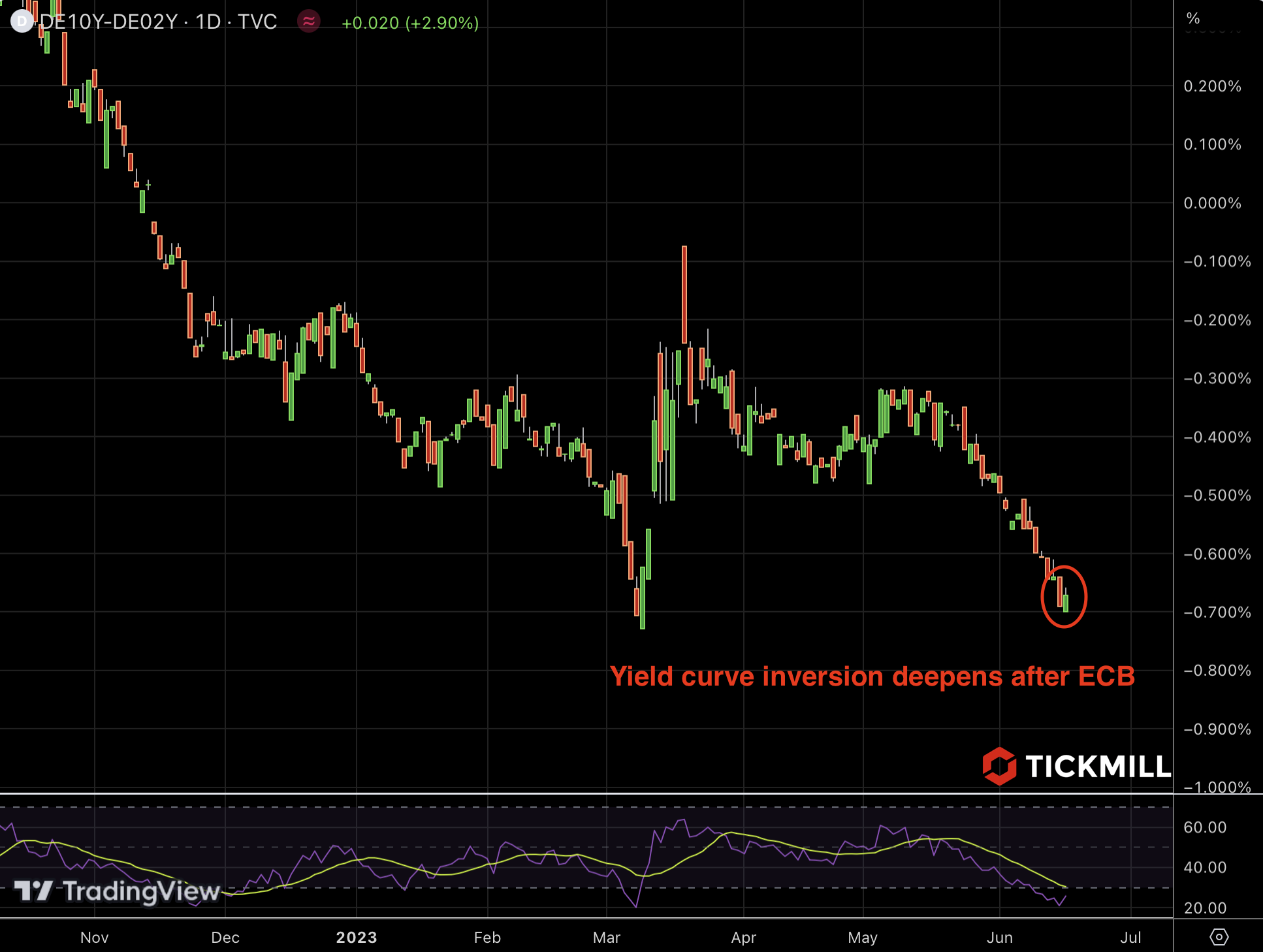Click the Nov label on time axis
The image size is (1263, 952).
tap(95, 938)
